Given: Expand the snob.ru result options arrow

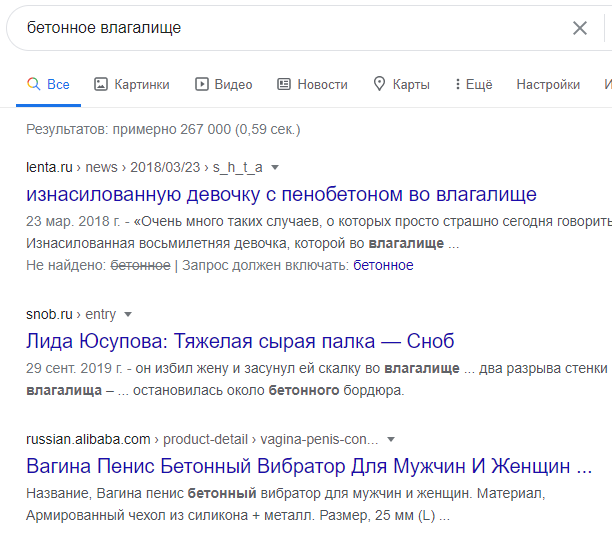Looking at the screenshot, I should tap(128, 314).
